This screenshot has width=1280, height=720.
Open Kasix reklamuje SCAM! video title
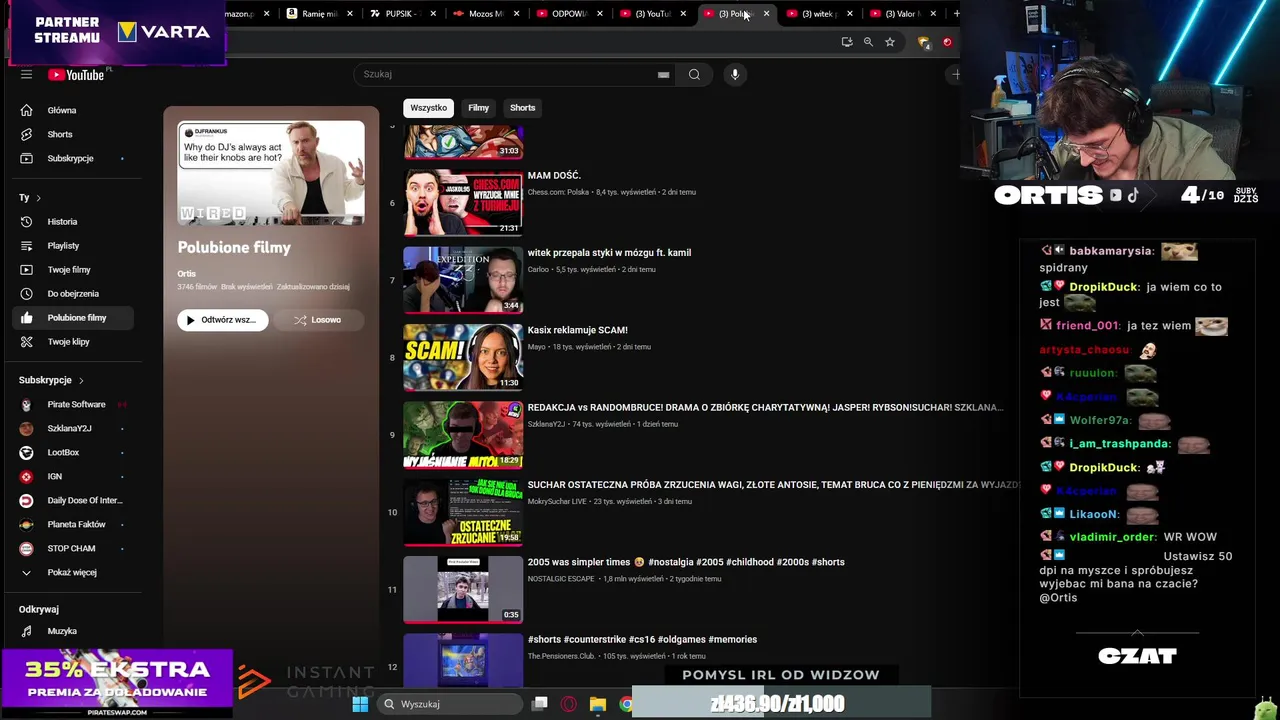(577, 330)
